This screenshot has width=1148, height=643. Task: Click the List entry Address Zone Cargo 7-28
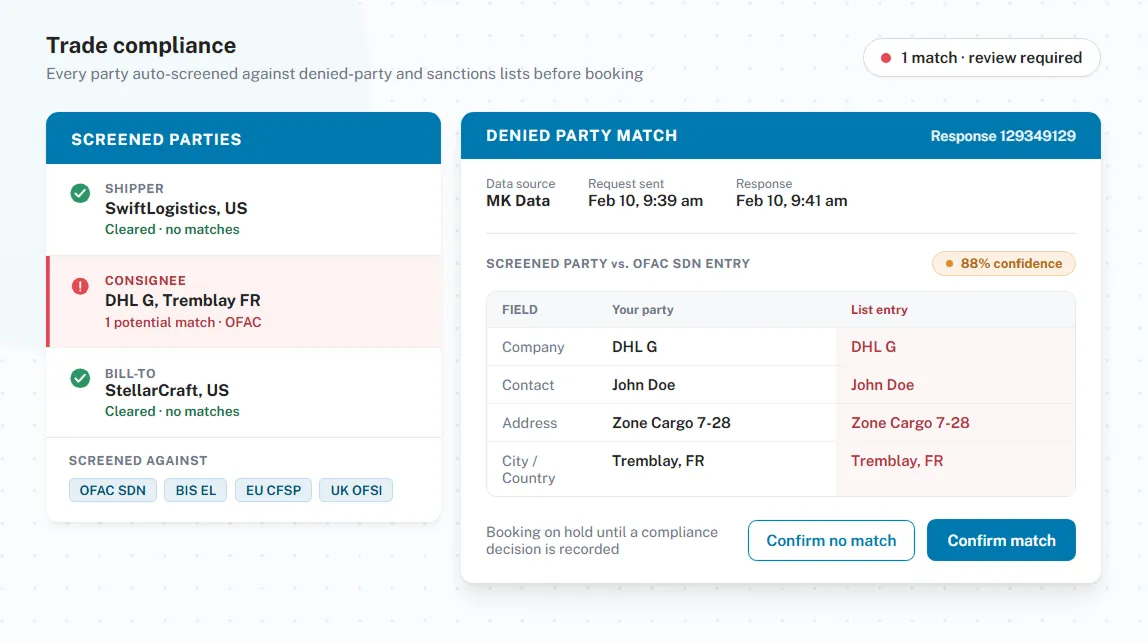(x=910, y=423)
